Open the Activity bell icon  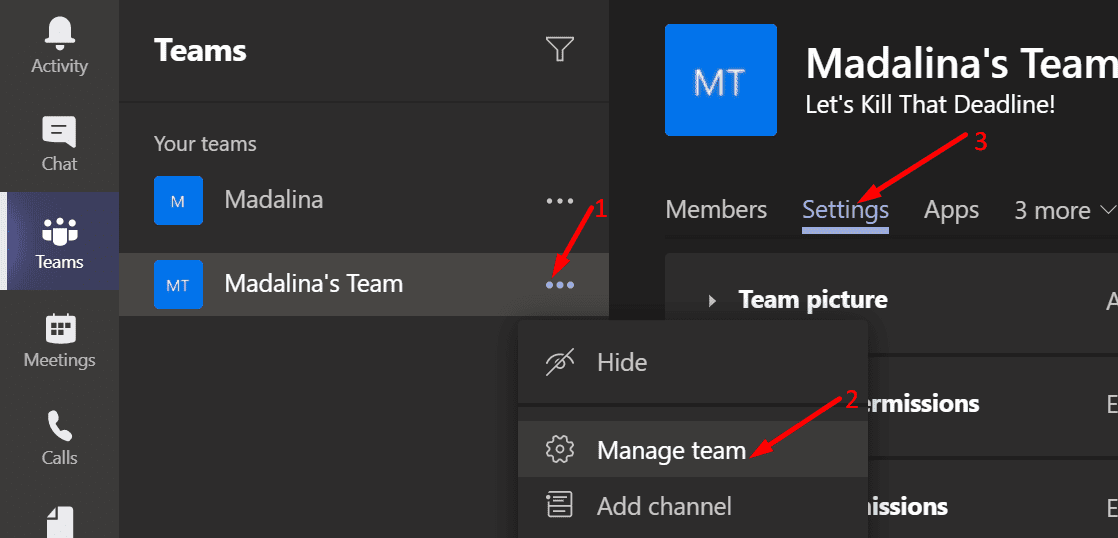[x=59, y=34]
